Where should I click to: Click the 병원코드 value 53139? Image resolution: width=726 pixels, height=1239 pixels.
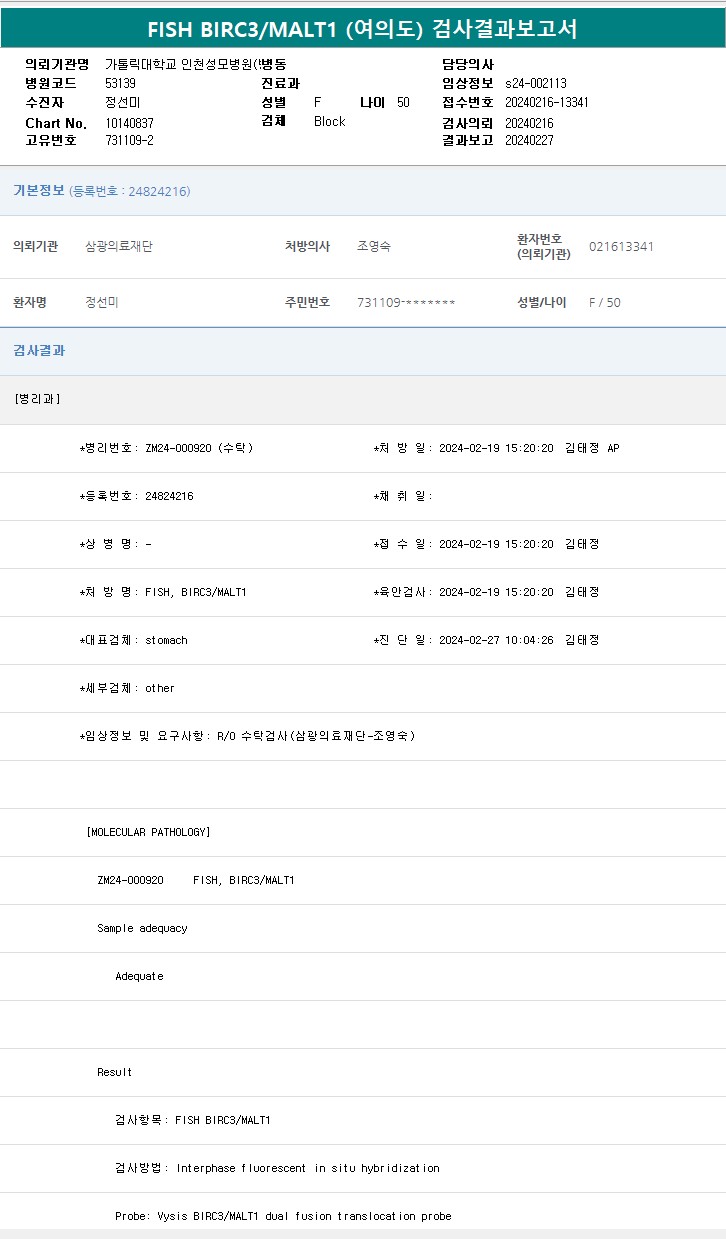click(120, 84)
